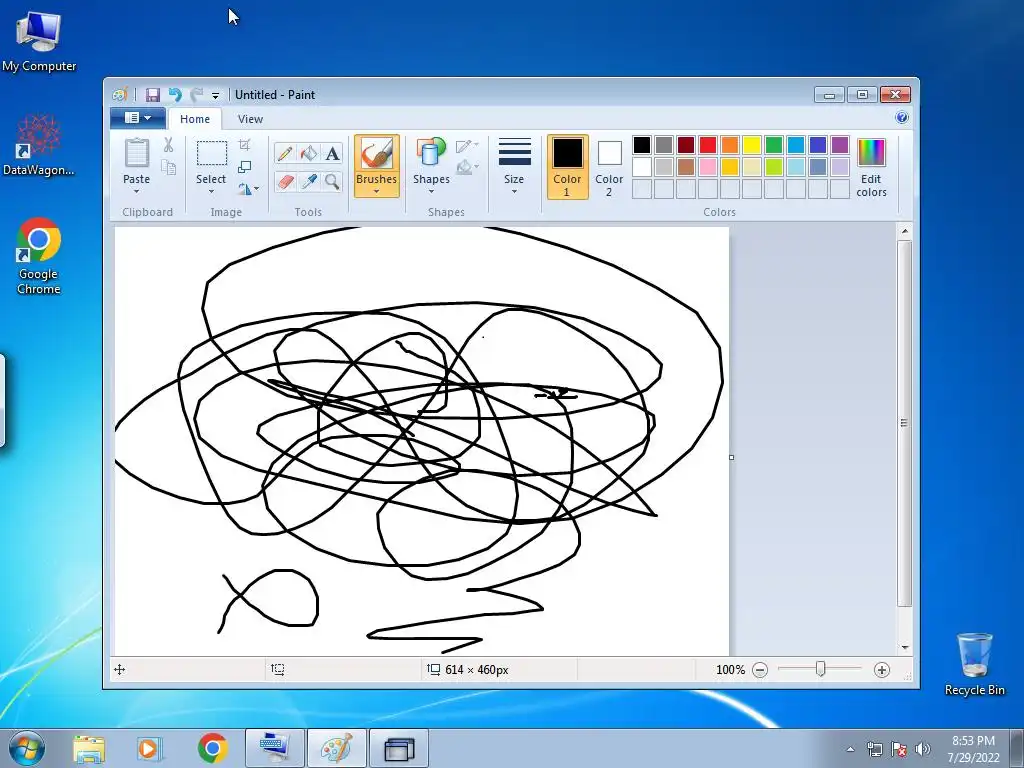This screenshot has width=1024, height=768.
Task: Click the taskbar clock showing 8:53 PM
Action: click(x=973, y=749)
